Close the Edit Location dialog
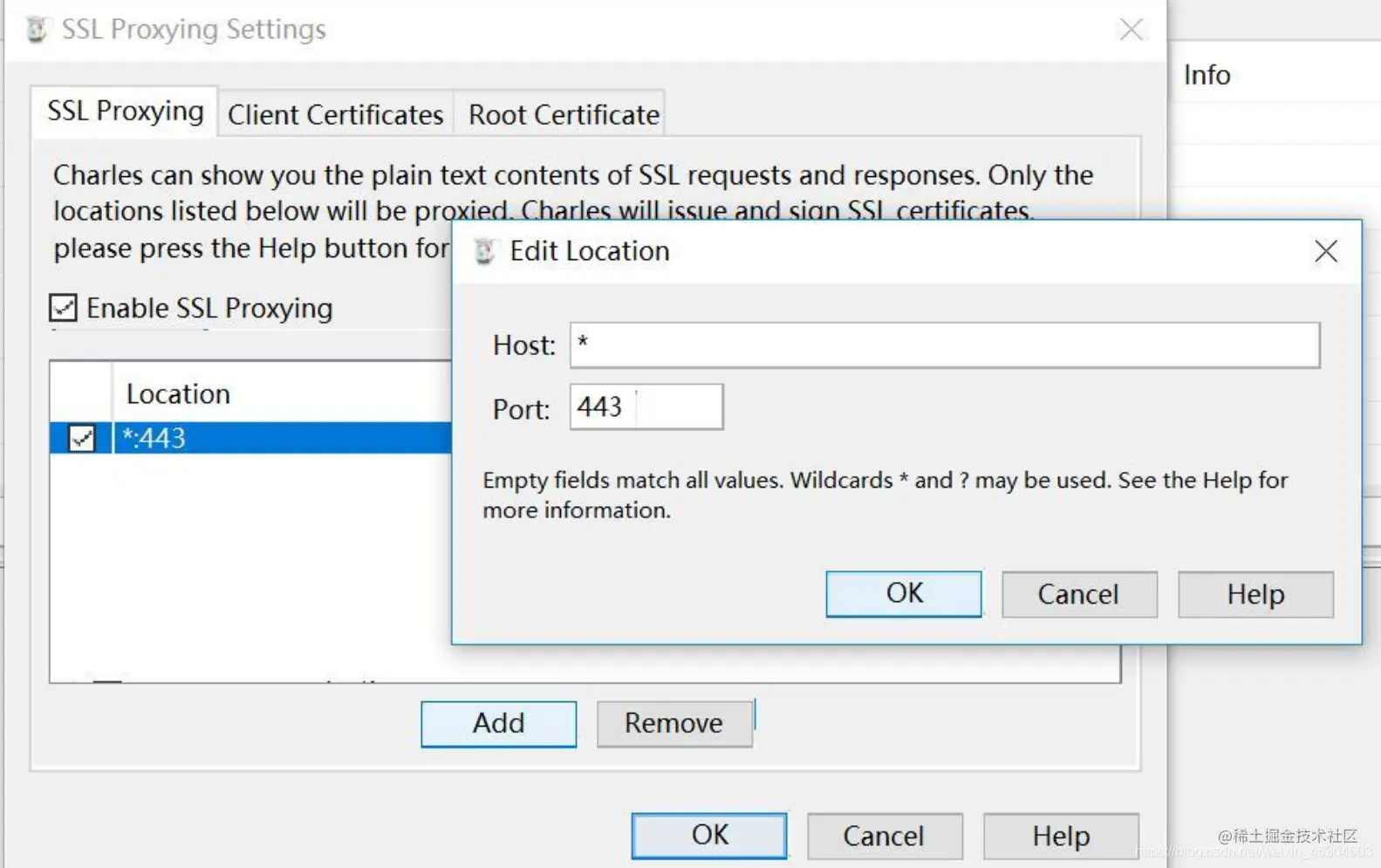 coord(1326,251)
